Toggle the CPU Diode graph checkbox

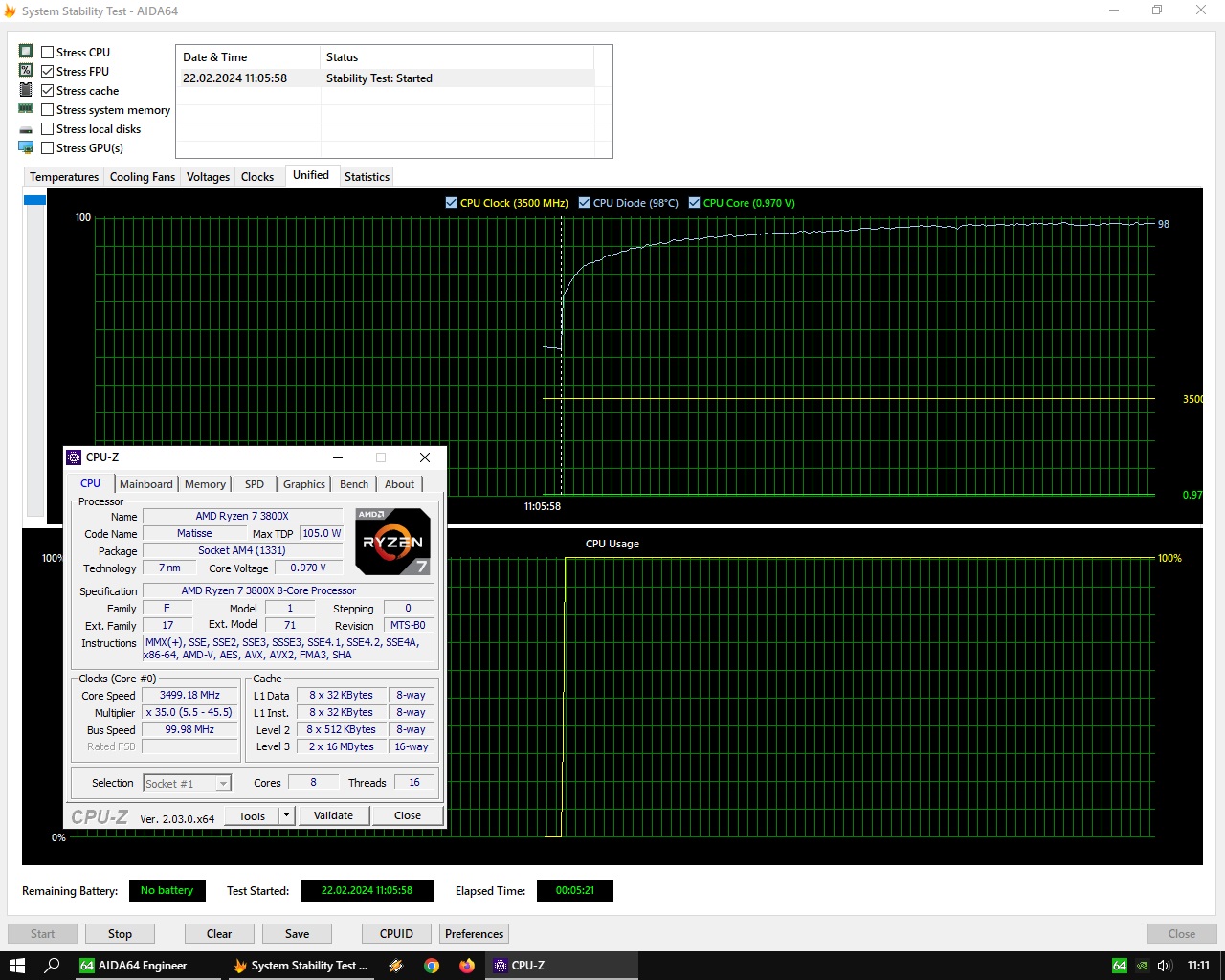pyautogui.click(x=585, y=203)
